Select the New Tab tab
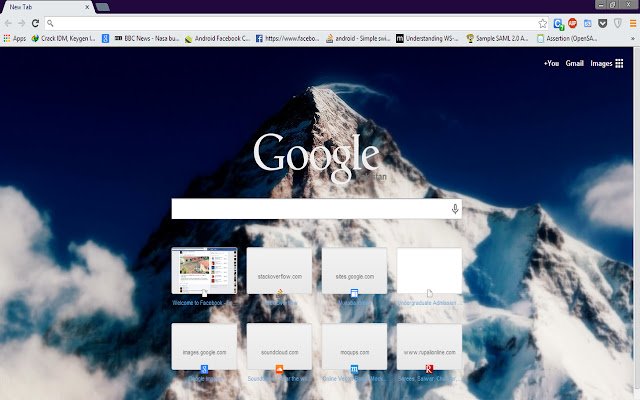 (47, 7)
